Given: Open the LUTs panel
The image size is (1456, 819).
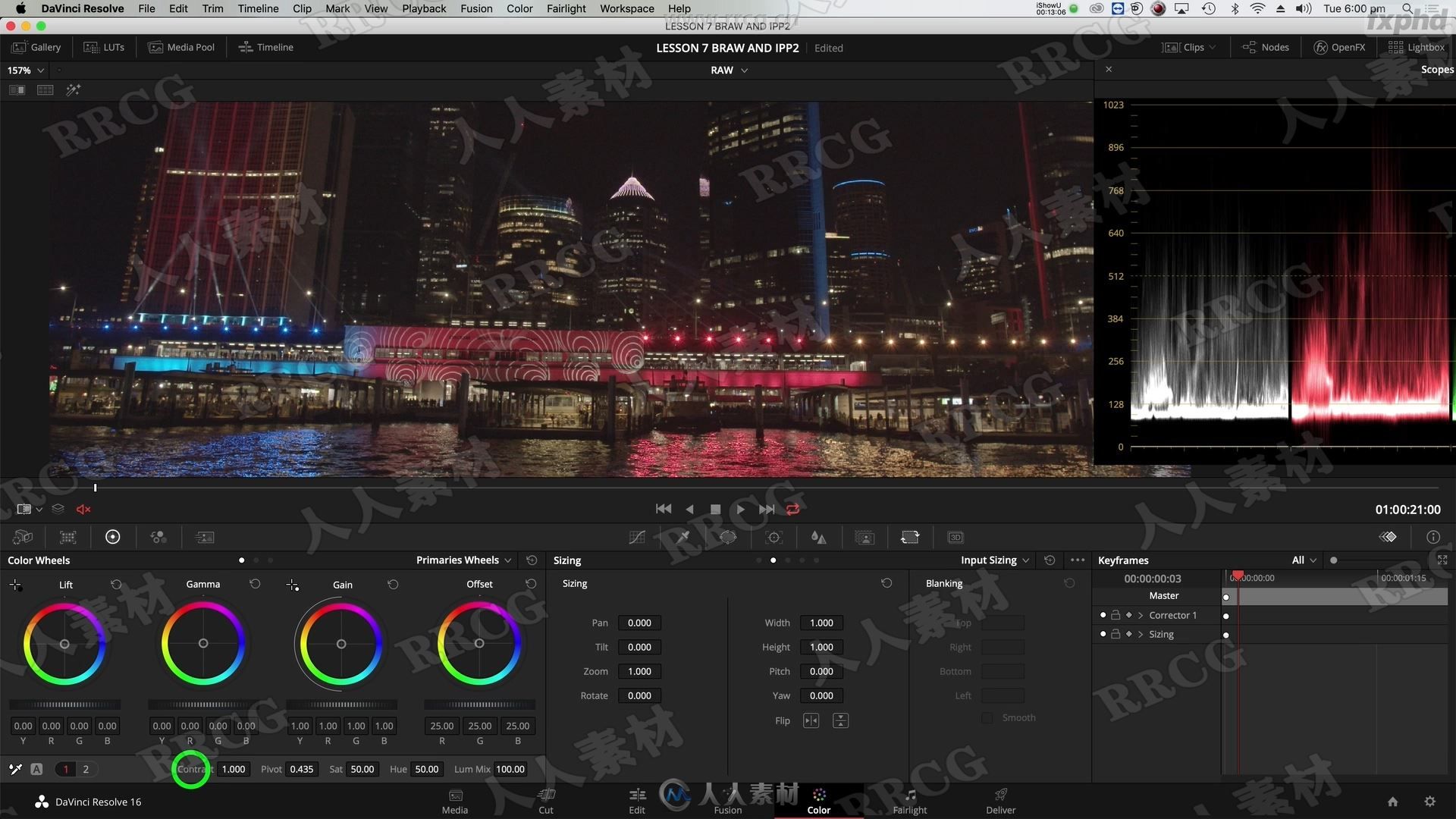Looking at the screenshot, I should coord(104,47).
